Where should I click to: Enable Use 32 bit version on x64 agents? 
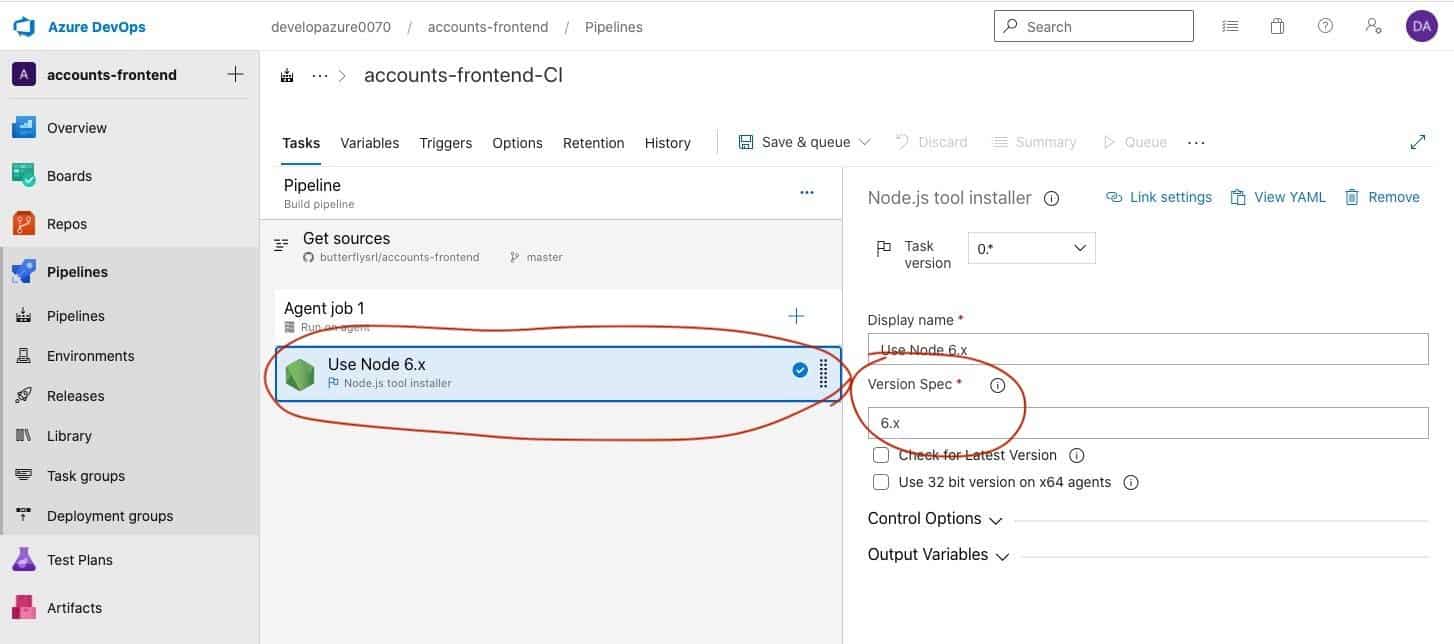(x=881, y=482)
